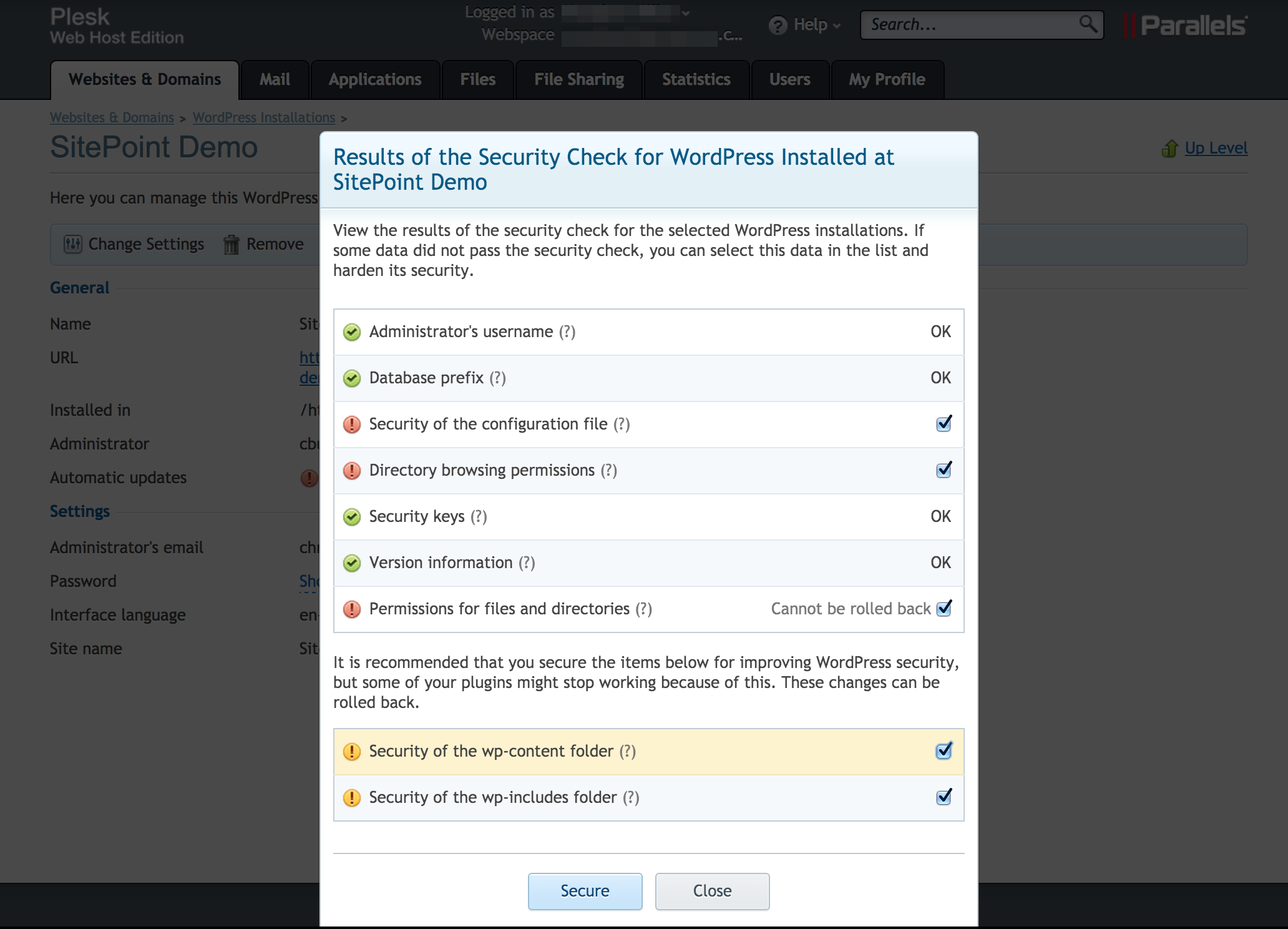Open the Statistics tab
Image resolution: width=1288 pixels, height=929 pixels.
coord(696,80)
